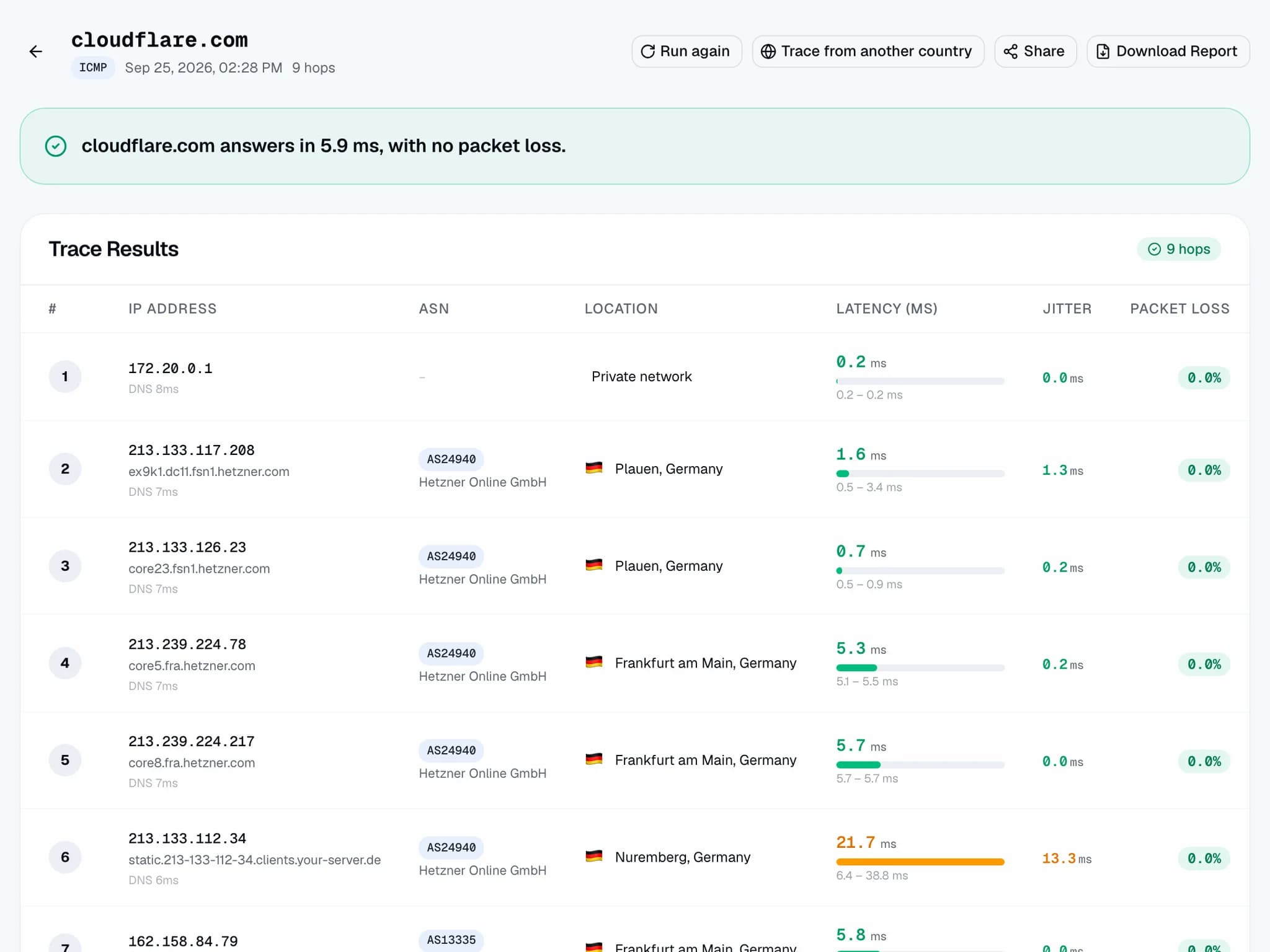Click the AS13335 badge
The width and height of the screenshot is (1270, 952).
click(x=451, y=940)
